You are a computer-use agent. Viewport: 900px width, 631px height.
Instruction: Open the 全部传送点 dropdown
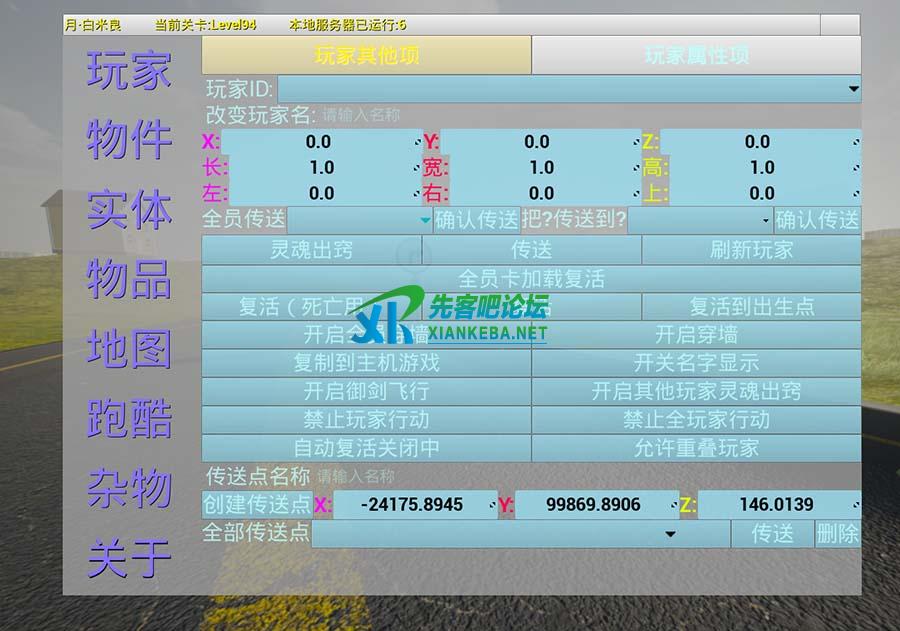pos(670,534)
